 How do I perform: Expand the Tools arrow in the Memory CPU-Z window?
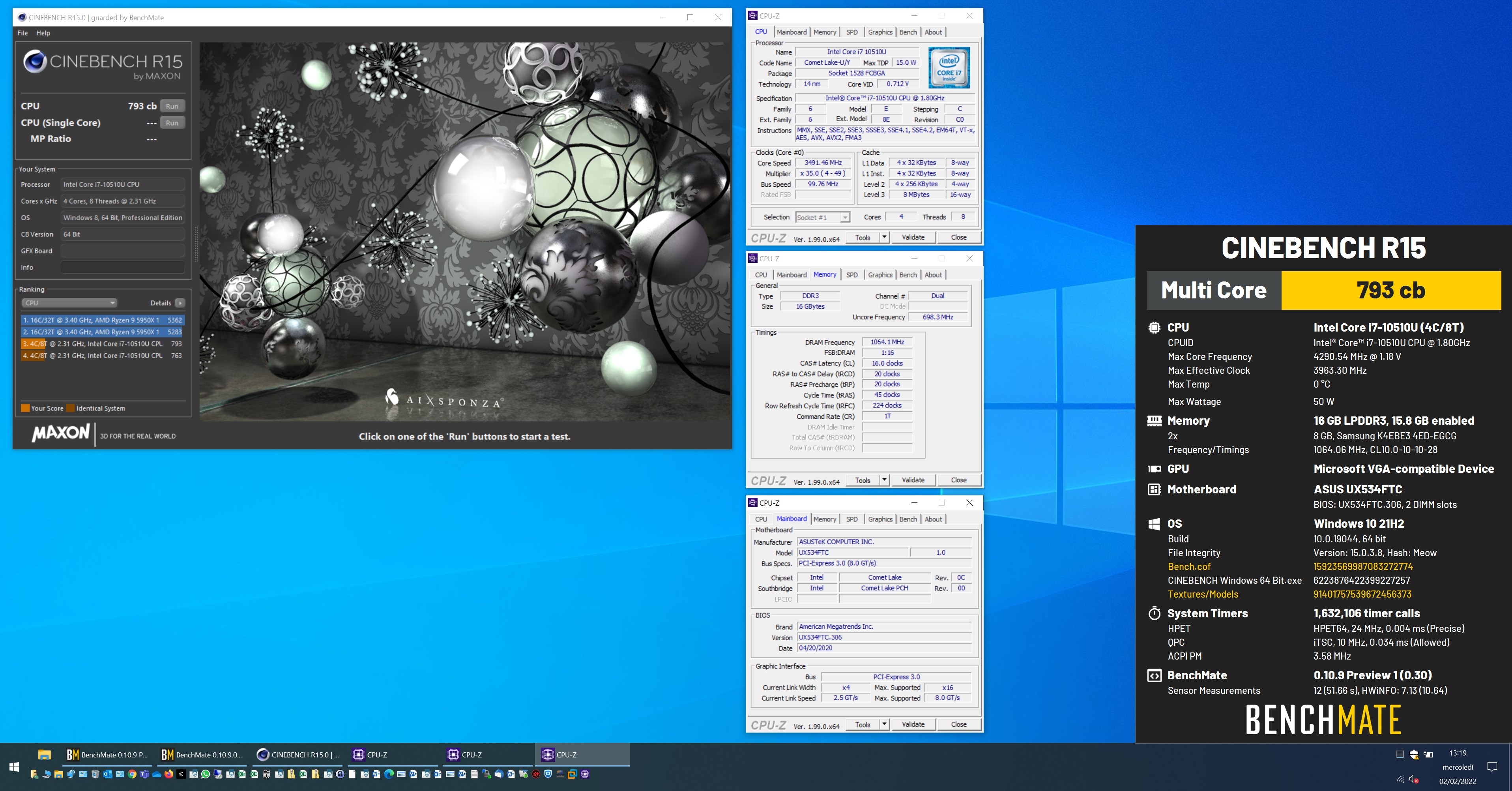point(884,480)
